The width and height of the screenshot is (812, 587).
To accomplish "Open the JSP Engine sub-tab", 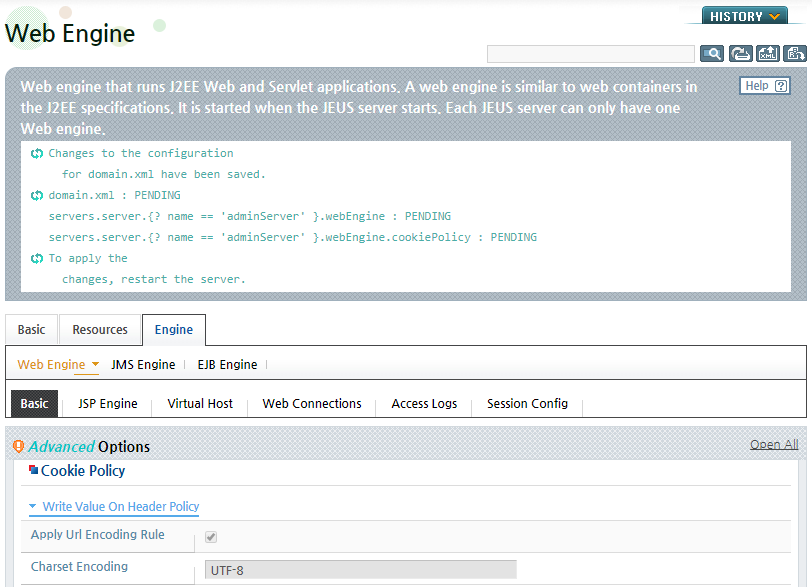I will point(108,403).
